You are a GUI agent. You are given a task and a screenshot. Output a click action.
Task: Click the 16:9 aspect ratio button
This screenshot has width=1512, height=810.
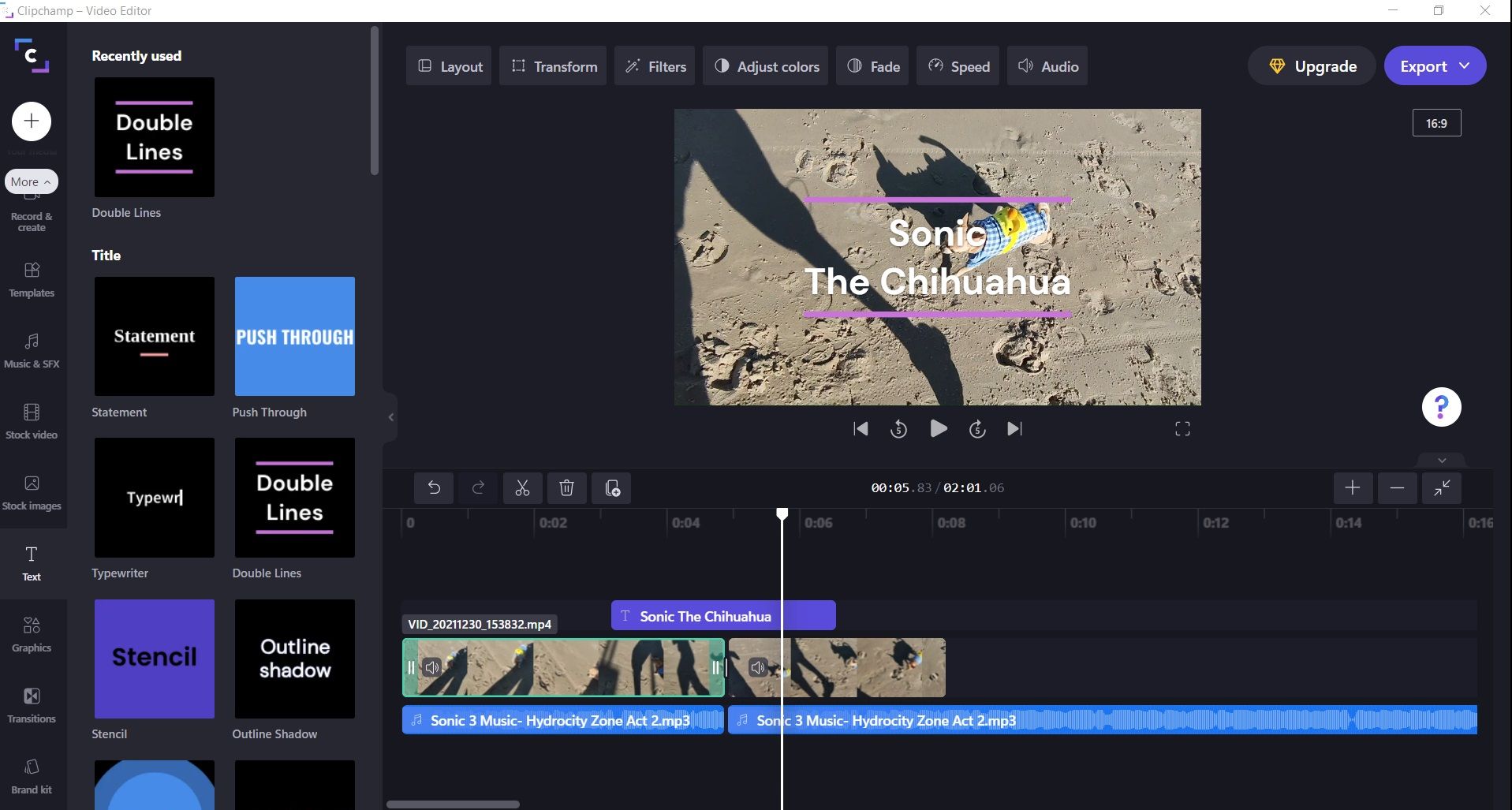tap(1436, 122)
